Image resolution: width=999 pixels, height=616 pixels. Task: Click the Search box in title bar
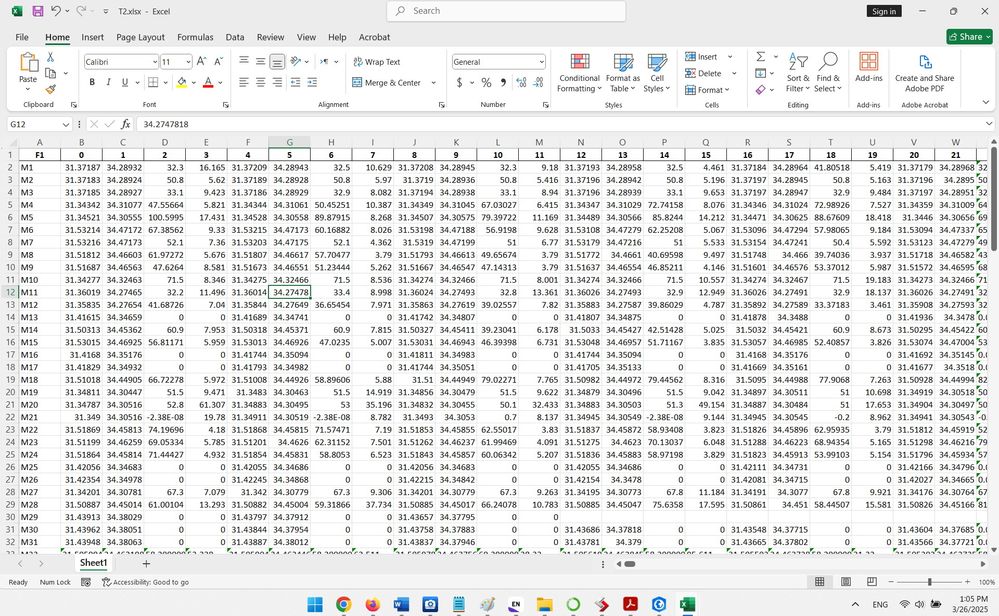(506, 11)
